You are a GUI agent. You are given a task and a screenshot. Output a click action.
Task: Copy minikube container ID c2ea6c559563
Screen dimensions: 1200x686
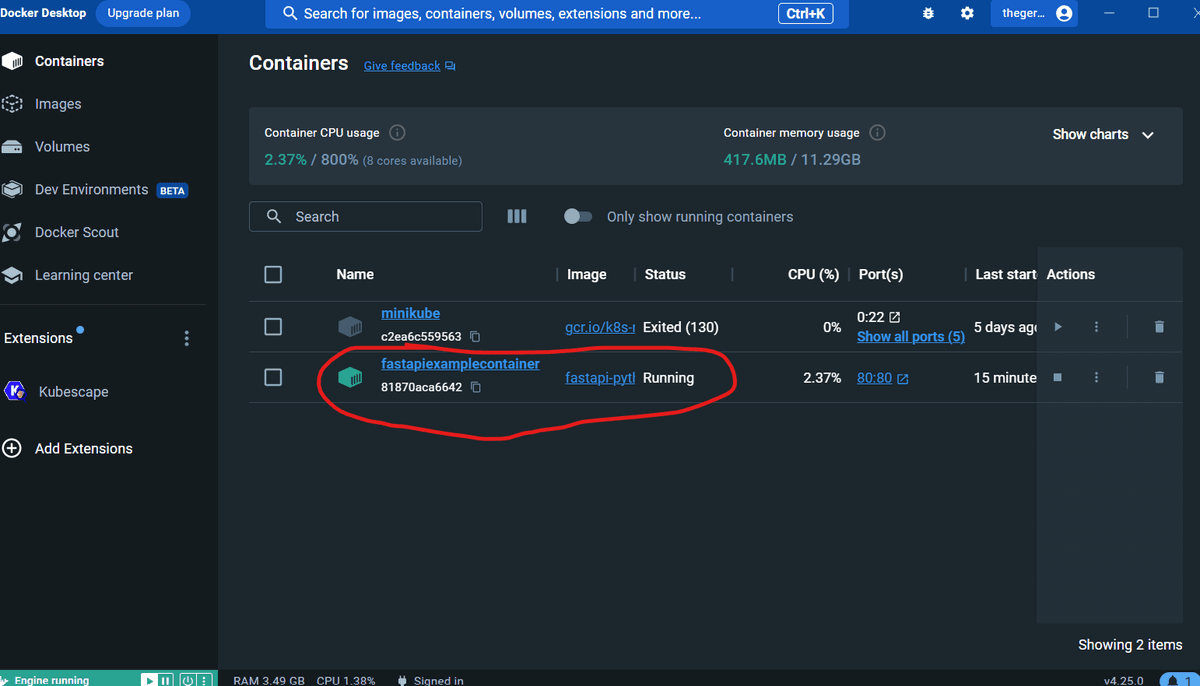click(475, 337)
